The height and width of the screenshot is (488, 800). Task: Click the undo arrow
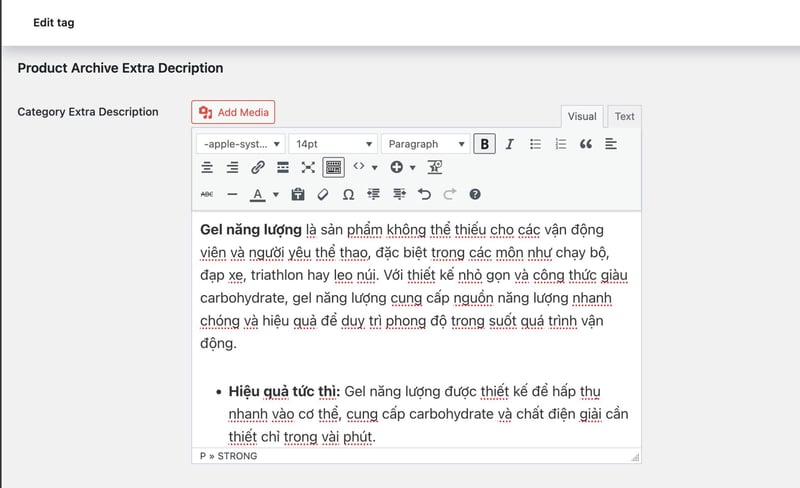pos(424,194)
